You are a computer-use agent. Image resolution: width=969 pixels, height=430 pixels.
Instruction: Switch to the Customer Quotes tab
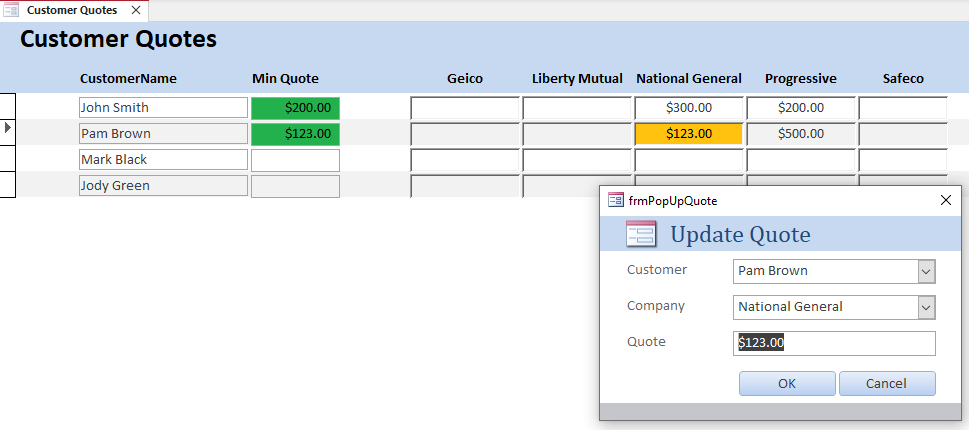(x=71, y=10)
